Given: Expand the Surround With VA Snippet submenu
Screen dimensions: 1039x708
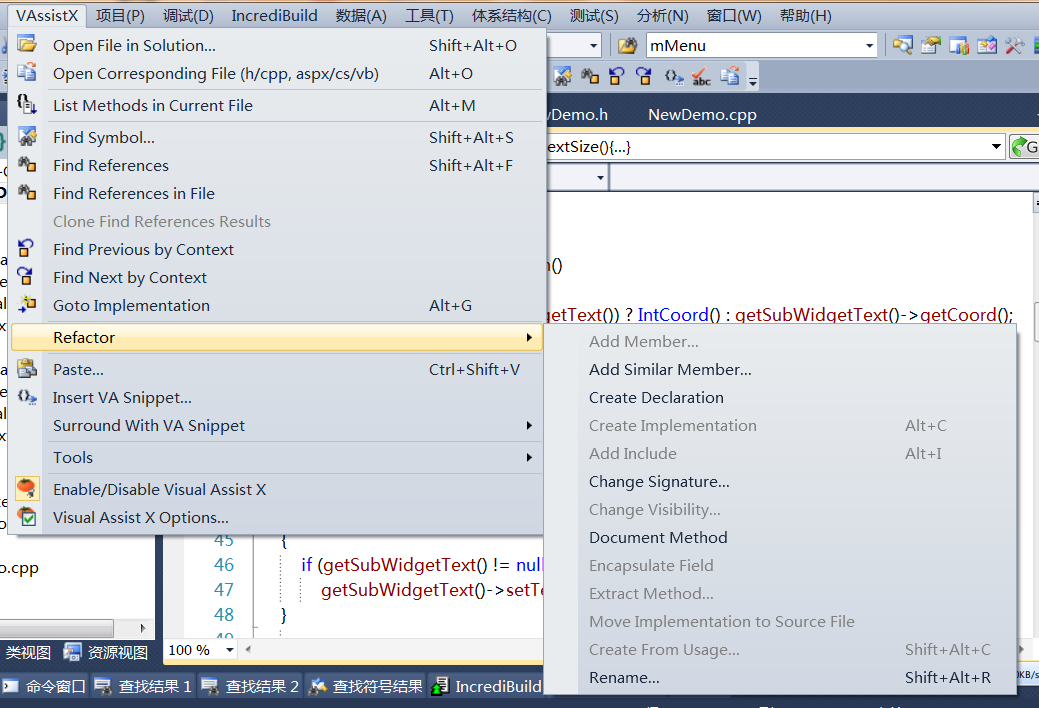Looking at the screenshot, I should 529,425.
